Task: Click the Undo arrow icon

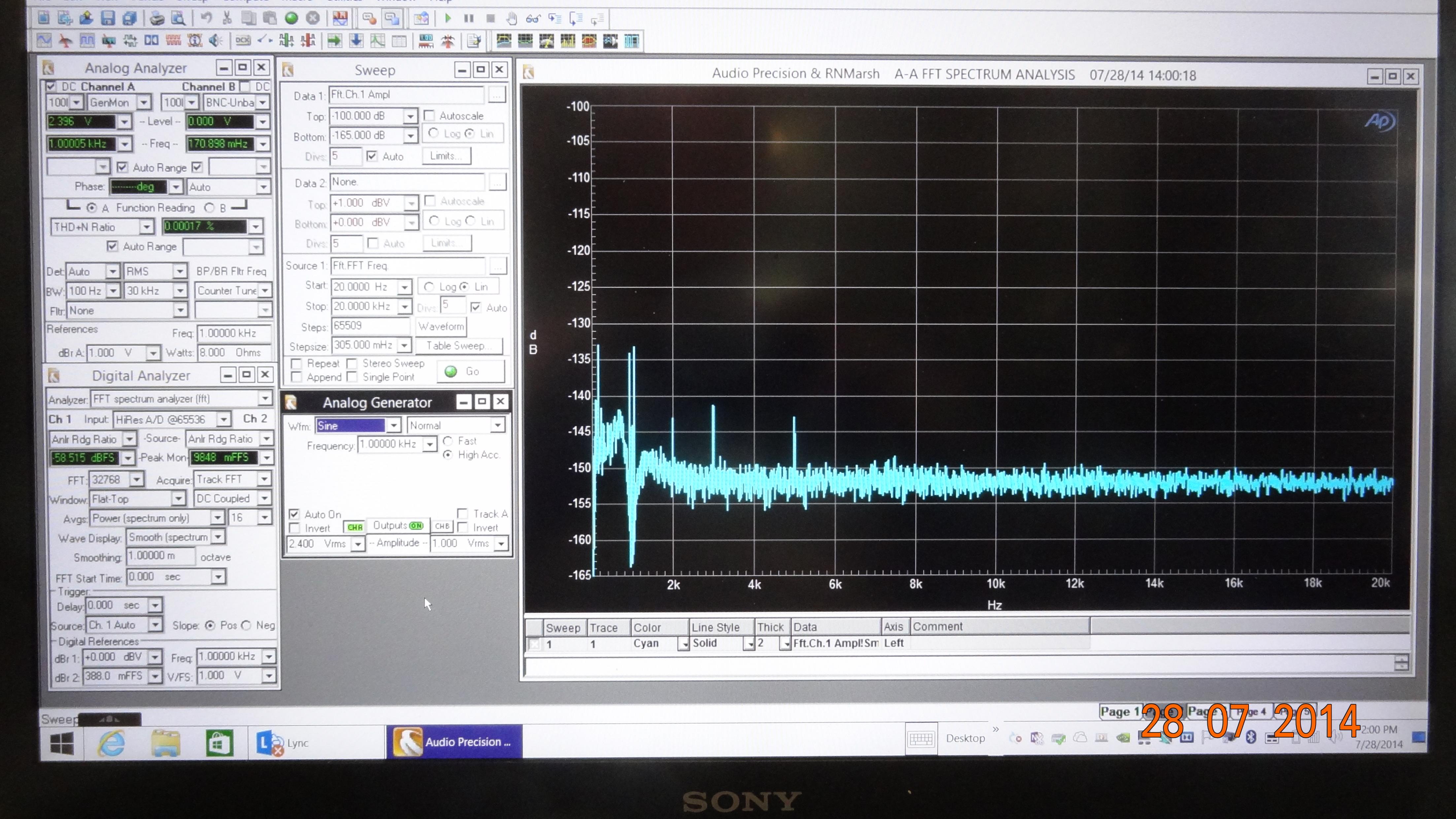Action: (x=206, y=18)
